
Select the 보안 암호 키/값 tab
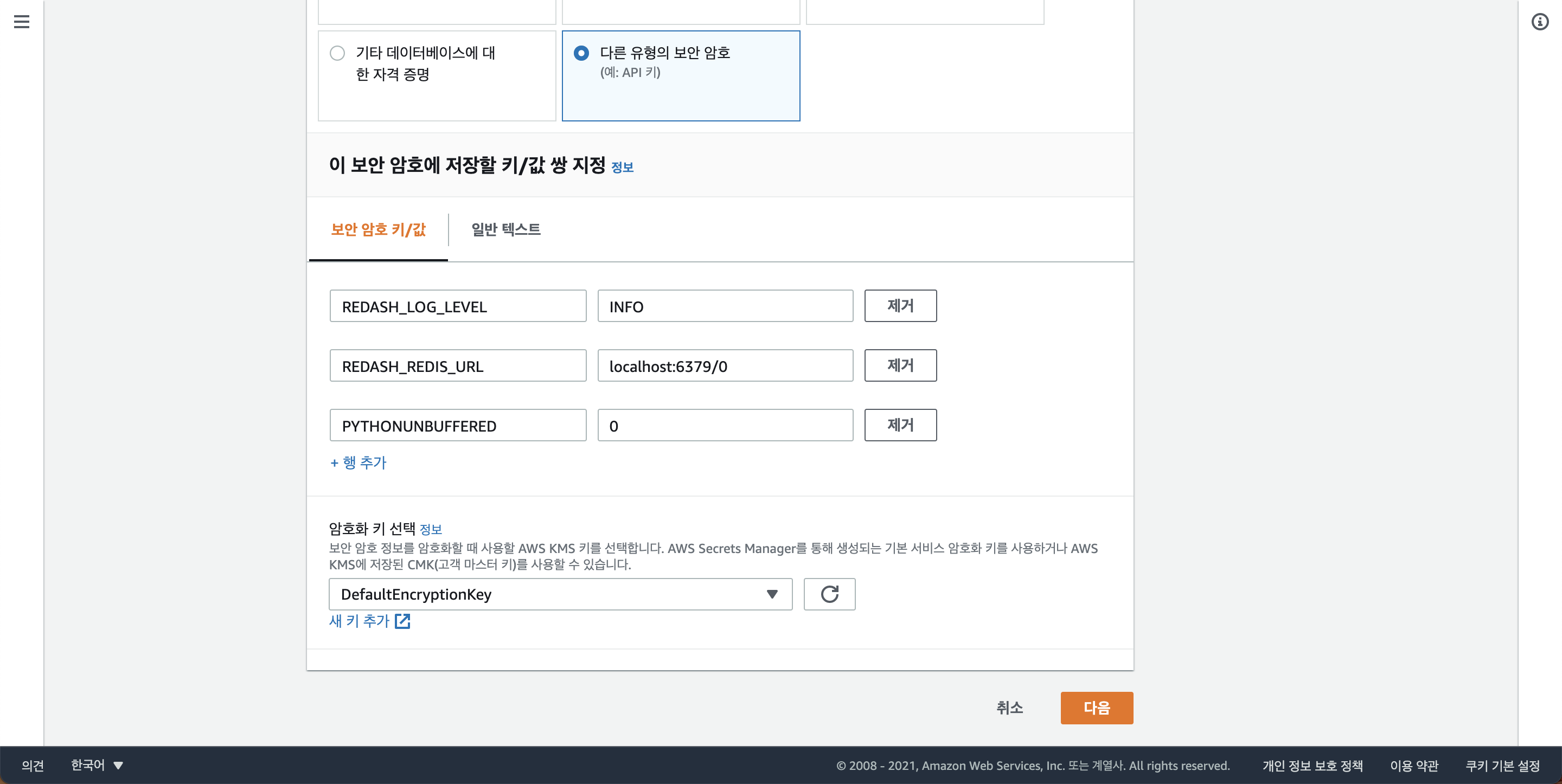pos(379,229)
